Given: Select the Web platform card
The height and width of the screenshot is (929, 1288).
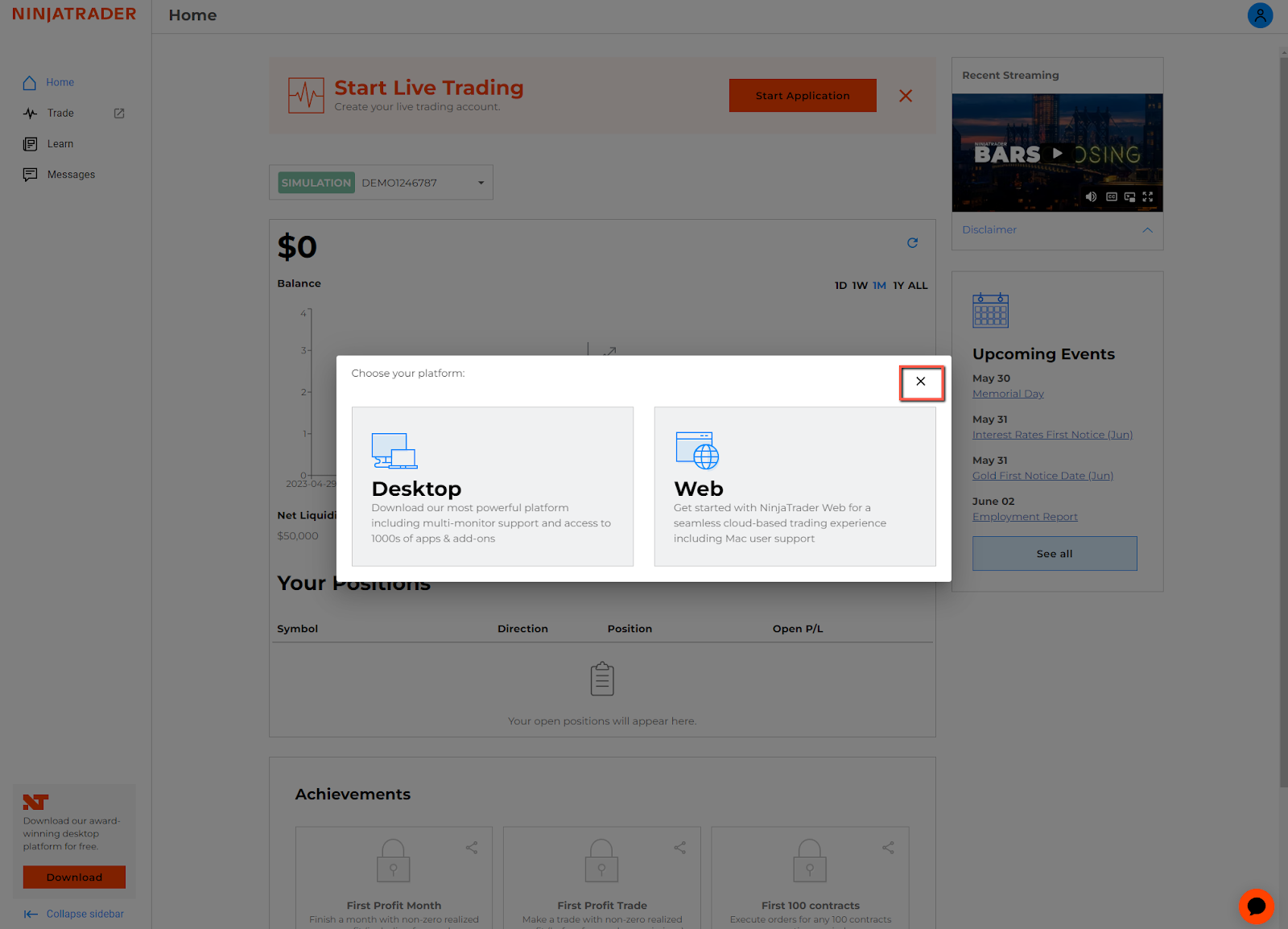Looking at the screenshot, I should pyautogui.click(x=795, y=486).
